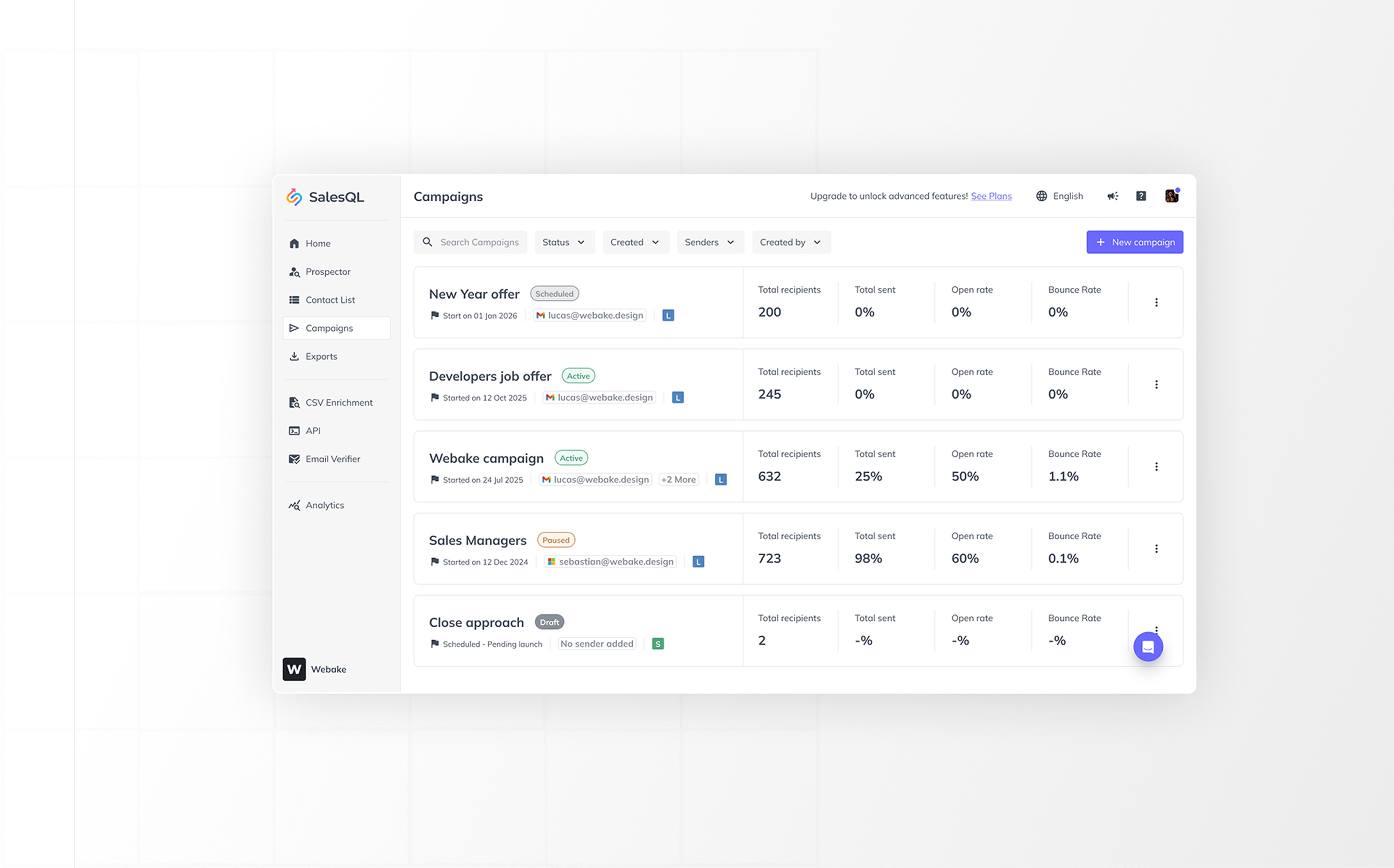Click the New Year offer flag icon
The height and width of the screenshot is (868, 1394).
click(x=435, y=316)
